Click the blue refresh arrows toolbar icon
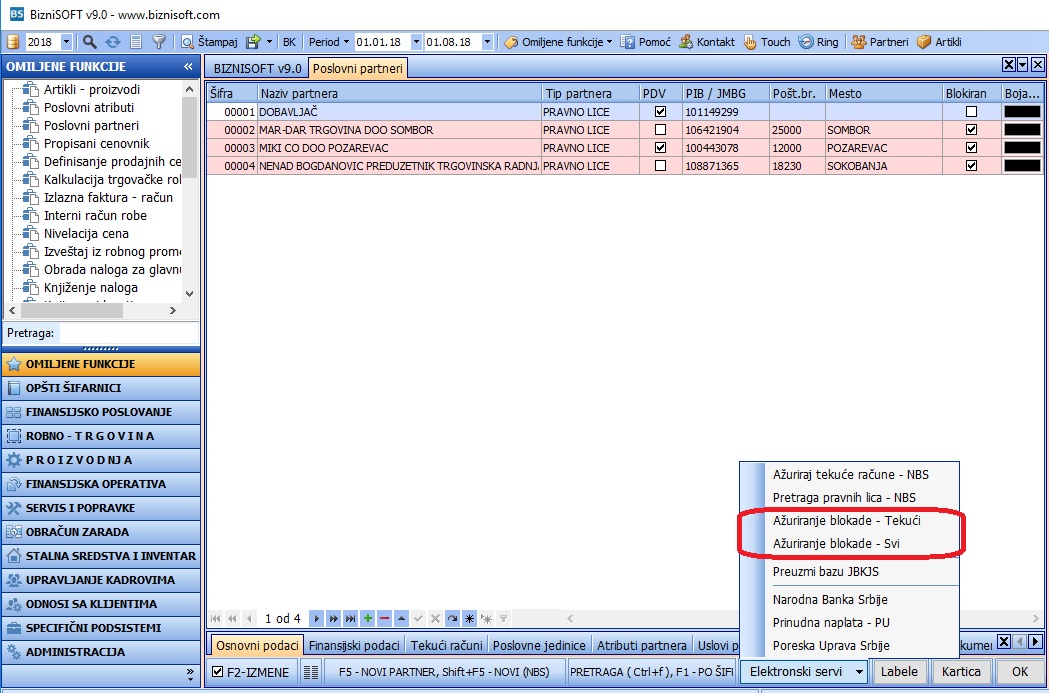The height and width of the screenshot is (693, 1049). [x=113, y=42]
